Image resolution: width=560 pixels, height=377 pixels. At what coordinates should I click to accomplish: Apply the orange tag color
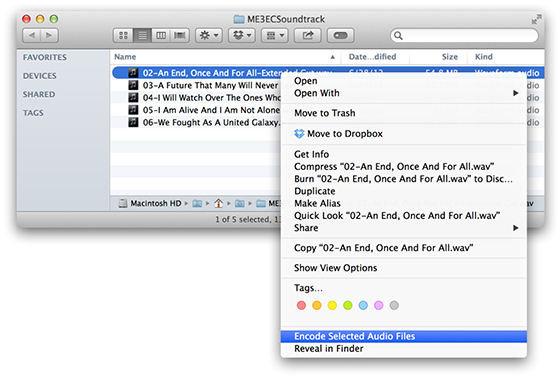[x=317, y=305]
